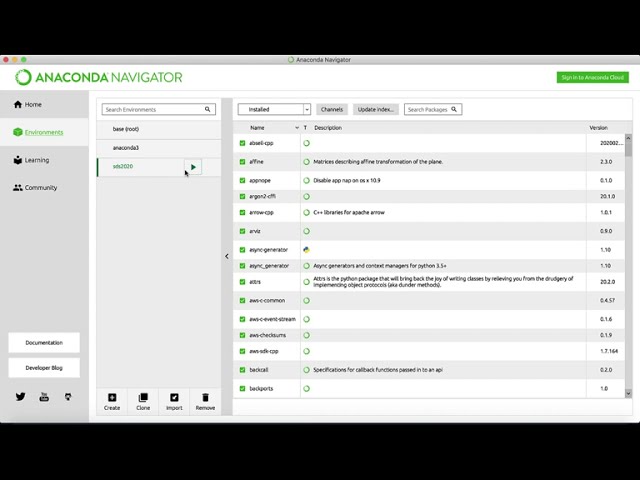Open the Twitter social link icon
Viewport: 640px width, 480px height.
pyautogui.click(x=20, y=396)
